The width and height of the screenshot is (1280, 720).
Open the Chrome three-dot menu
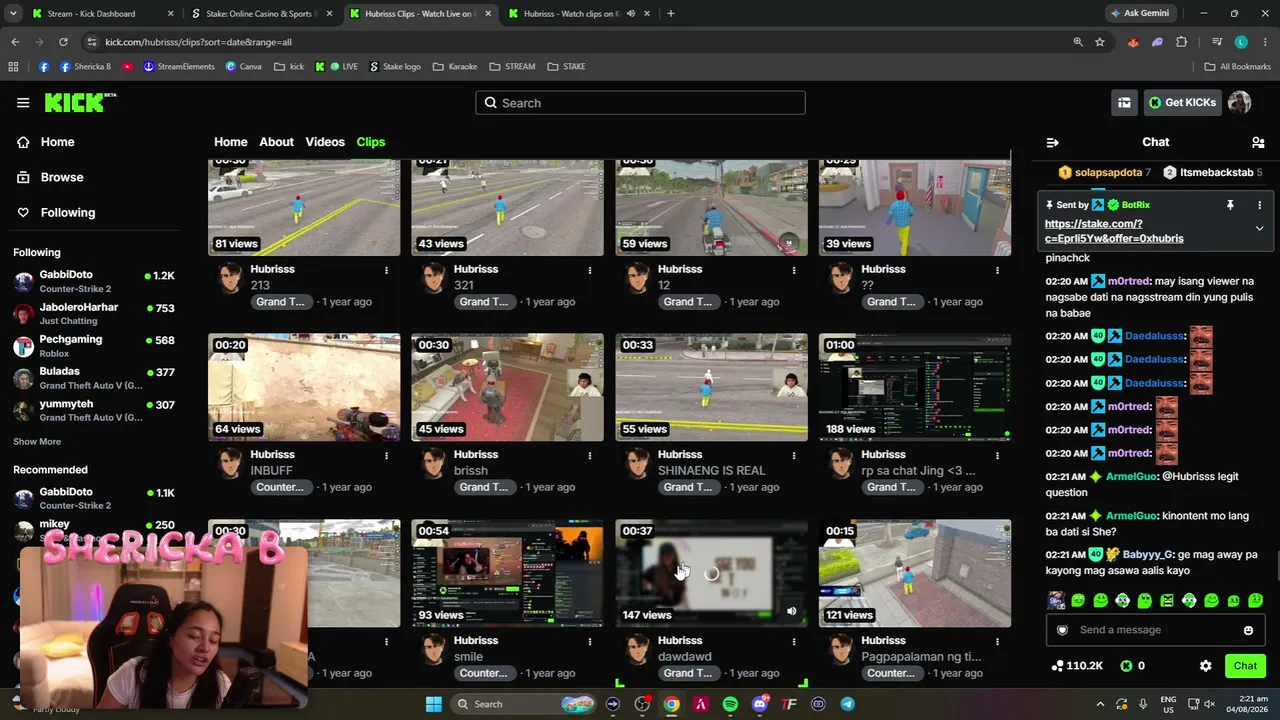(x=1264, y=42)
